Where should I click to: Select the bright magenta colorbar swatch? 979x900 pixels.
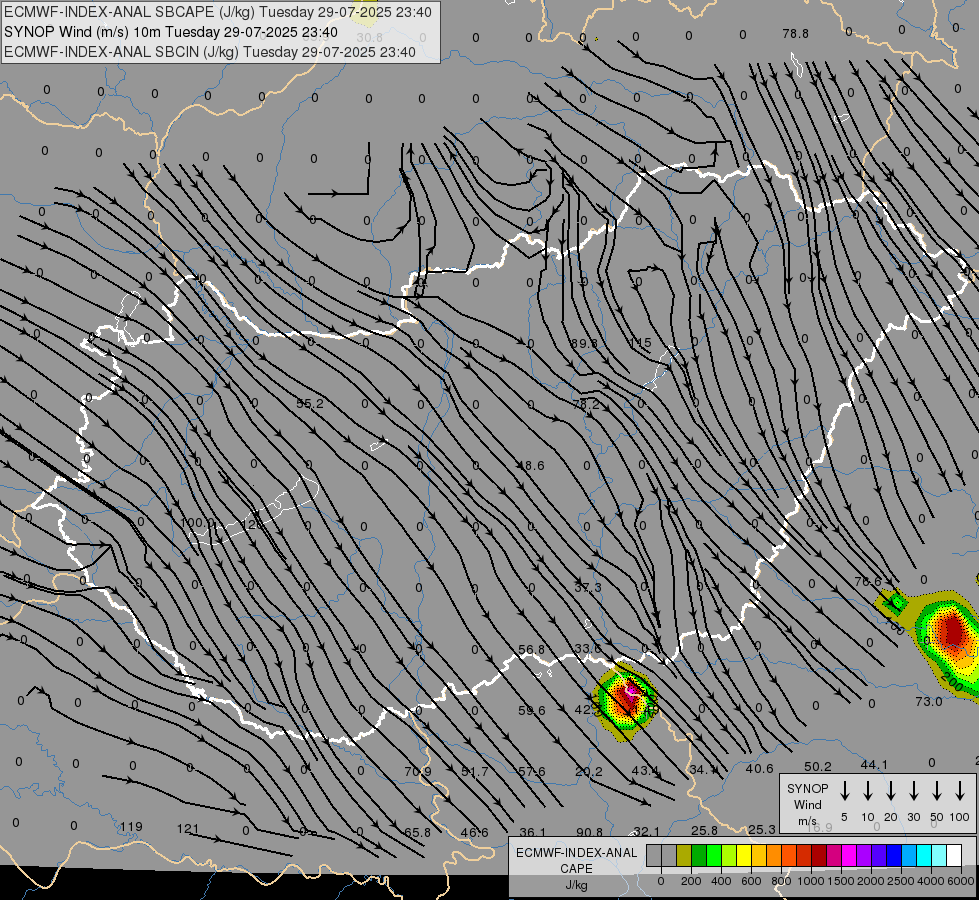[x=849, y=856]
